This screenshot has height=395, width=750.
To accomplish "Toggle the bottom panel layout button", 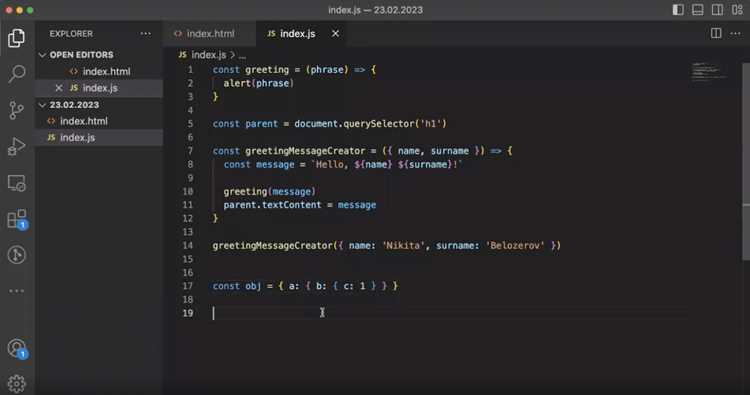I will 697,10.
